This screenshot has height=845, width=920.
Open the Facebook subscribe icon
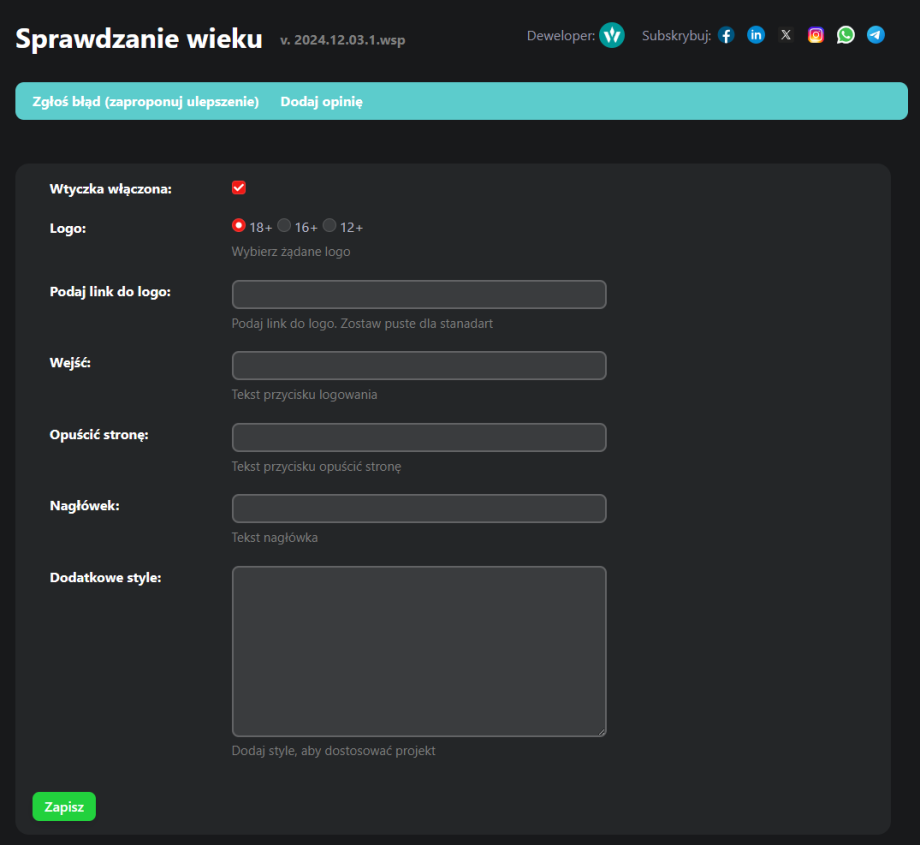click(x=725, y=34)
